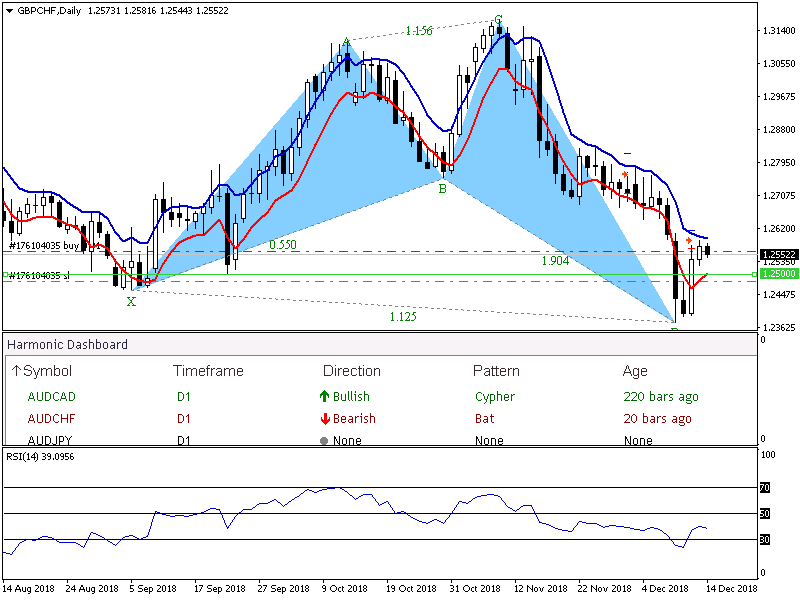Click the C point label of harmonic pattern
This screenshot has width=800, height=600.
pyautogui.click(x=498, y=20)
